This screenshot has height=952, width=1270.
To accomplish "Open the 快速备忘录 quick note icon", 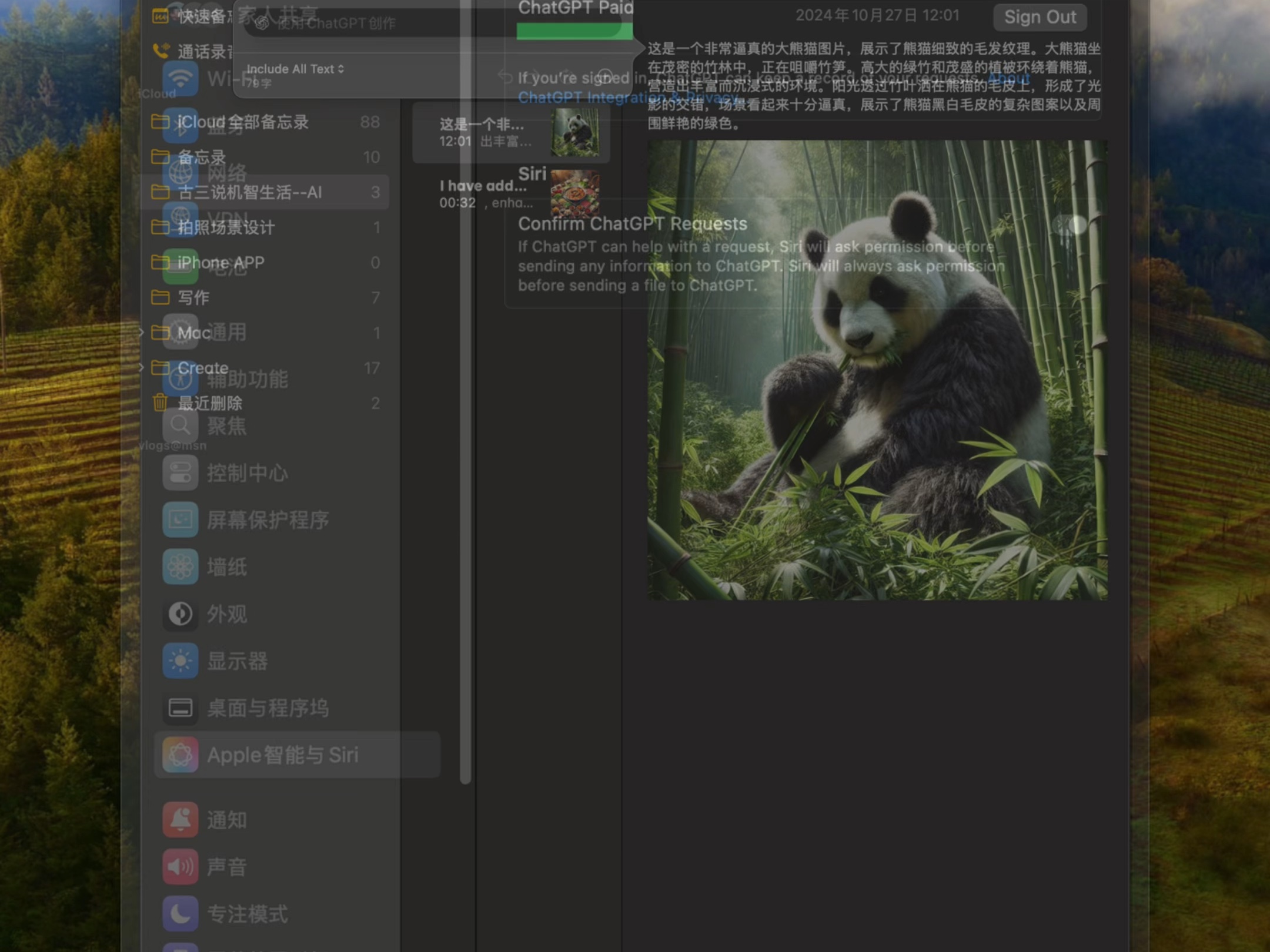I will click(x=161, y=16).
